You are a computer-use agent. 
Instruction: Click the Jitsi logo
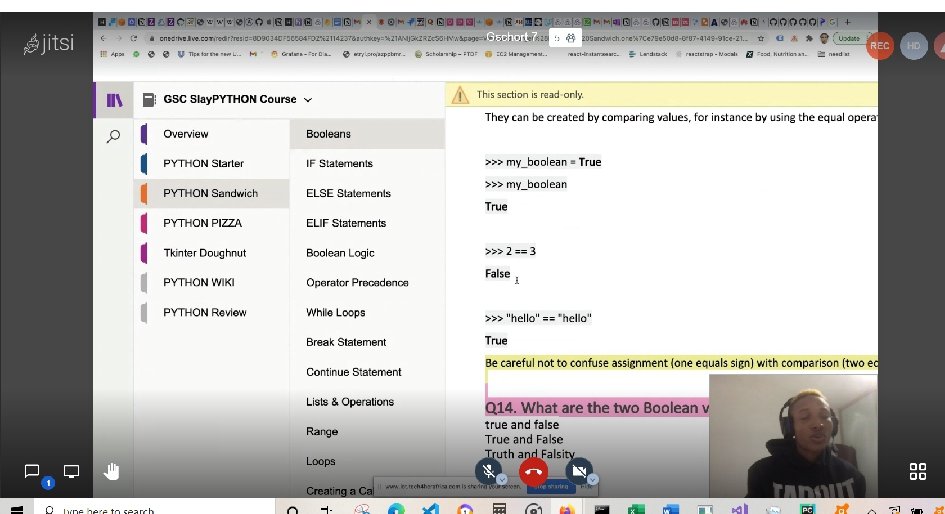pos(49,43)
